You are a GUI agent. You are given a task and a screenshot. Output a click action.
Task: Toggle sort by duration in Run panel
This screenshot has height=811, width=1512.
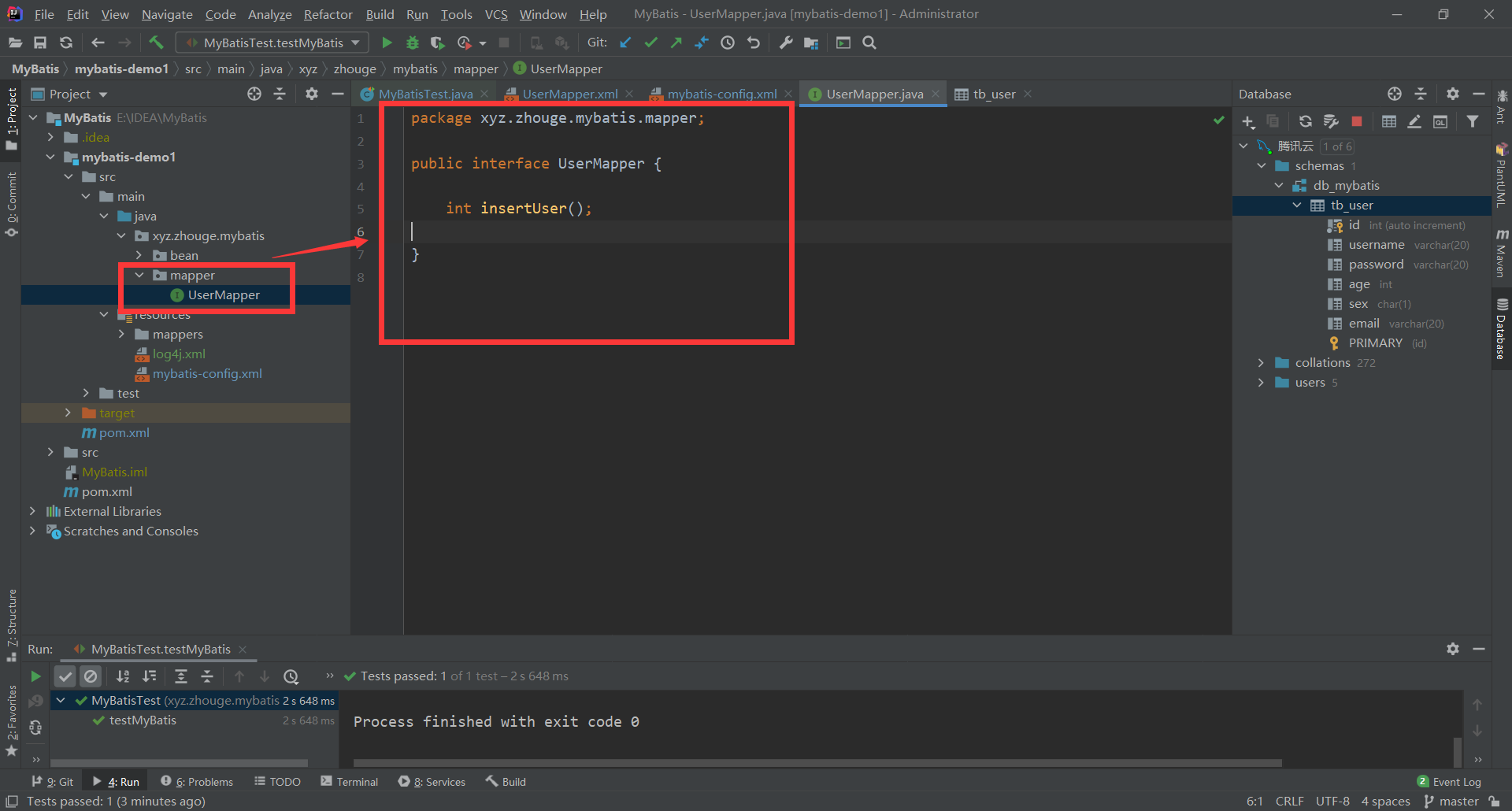[149, 676]
